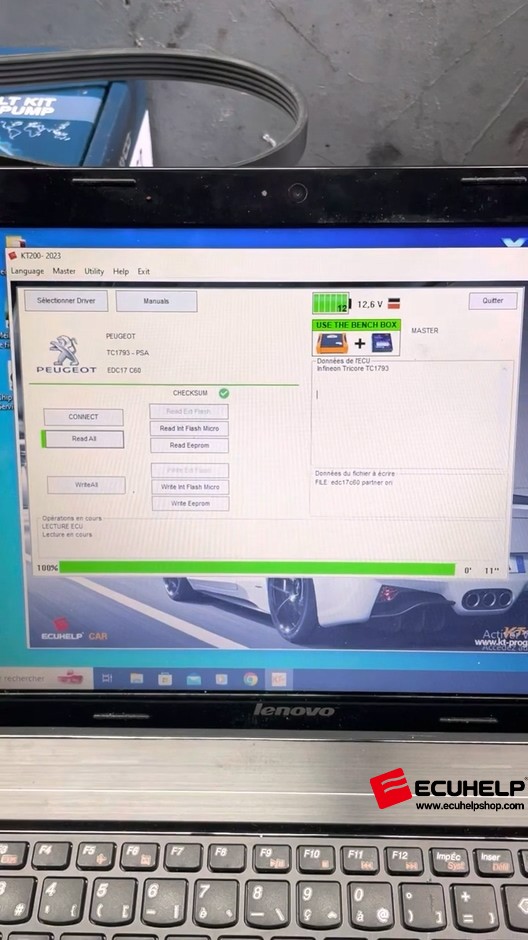Open the media app icon before Chrome
The height and width of the screenshot is (940, 528).
[x=222, y=679]
